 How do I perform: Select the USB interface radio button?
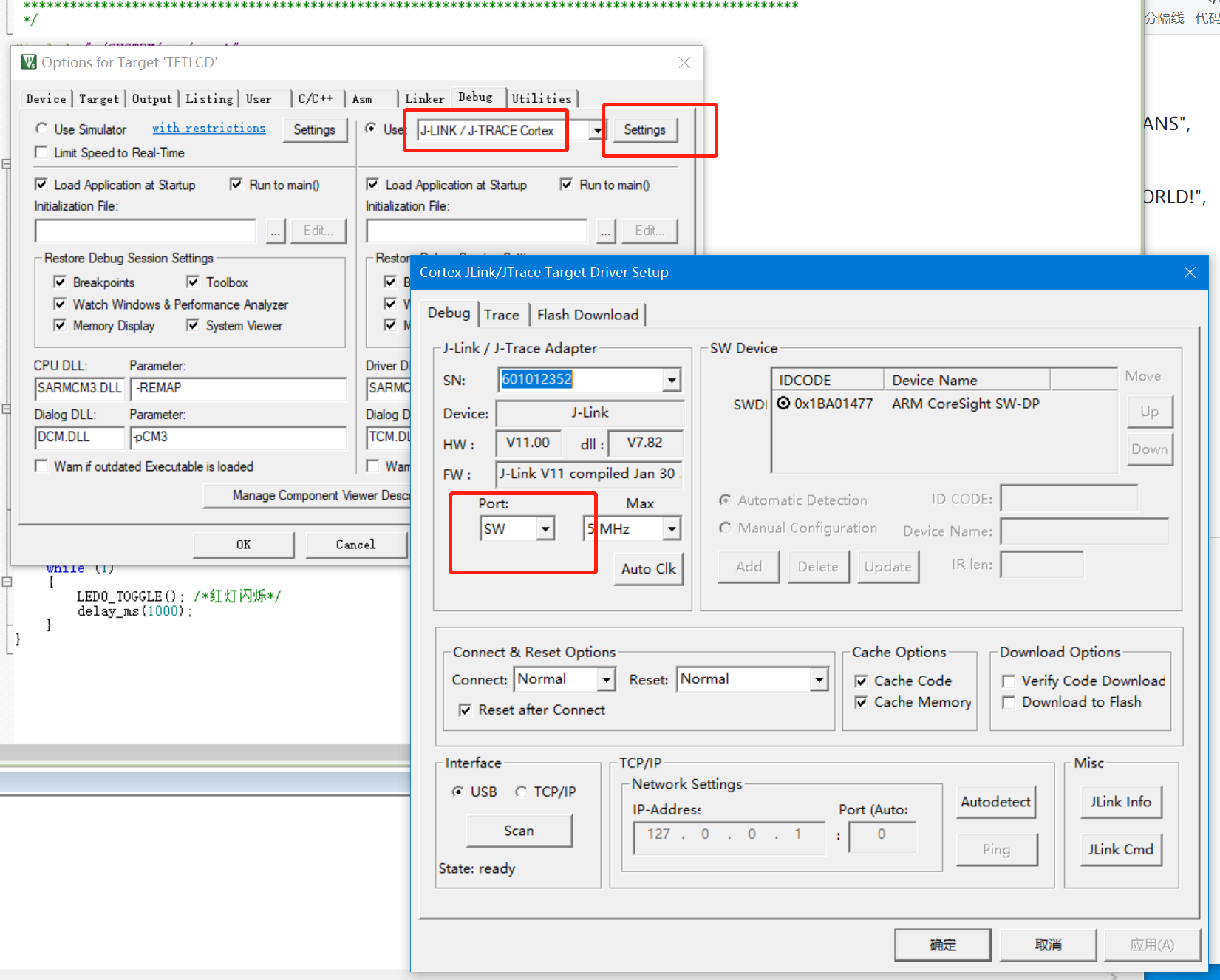point(457,792)
